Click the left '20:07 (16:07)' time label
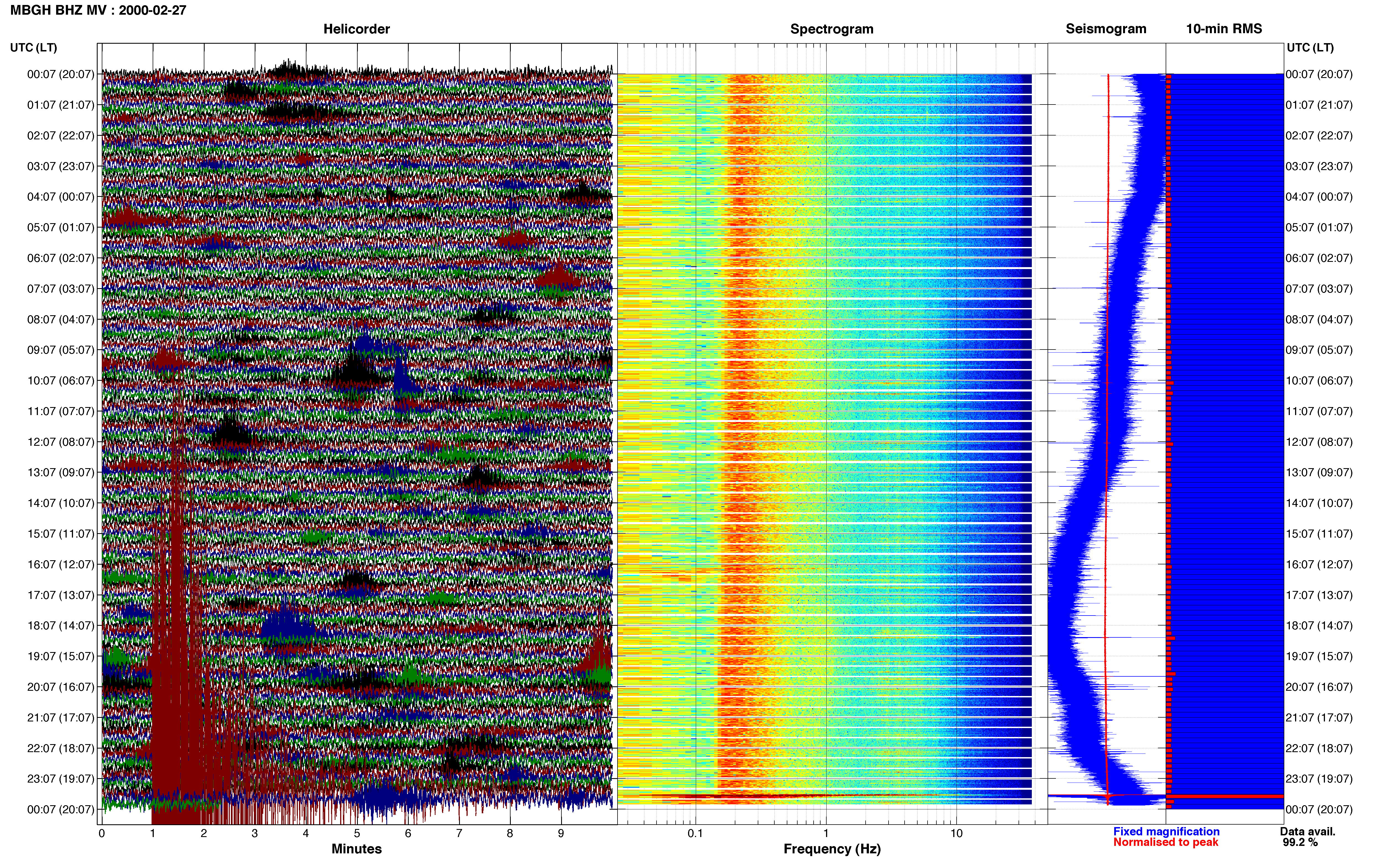The width and height of the screenshot is (1388, 868). (x=60, y=687)
